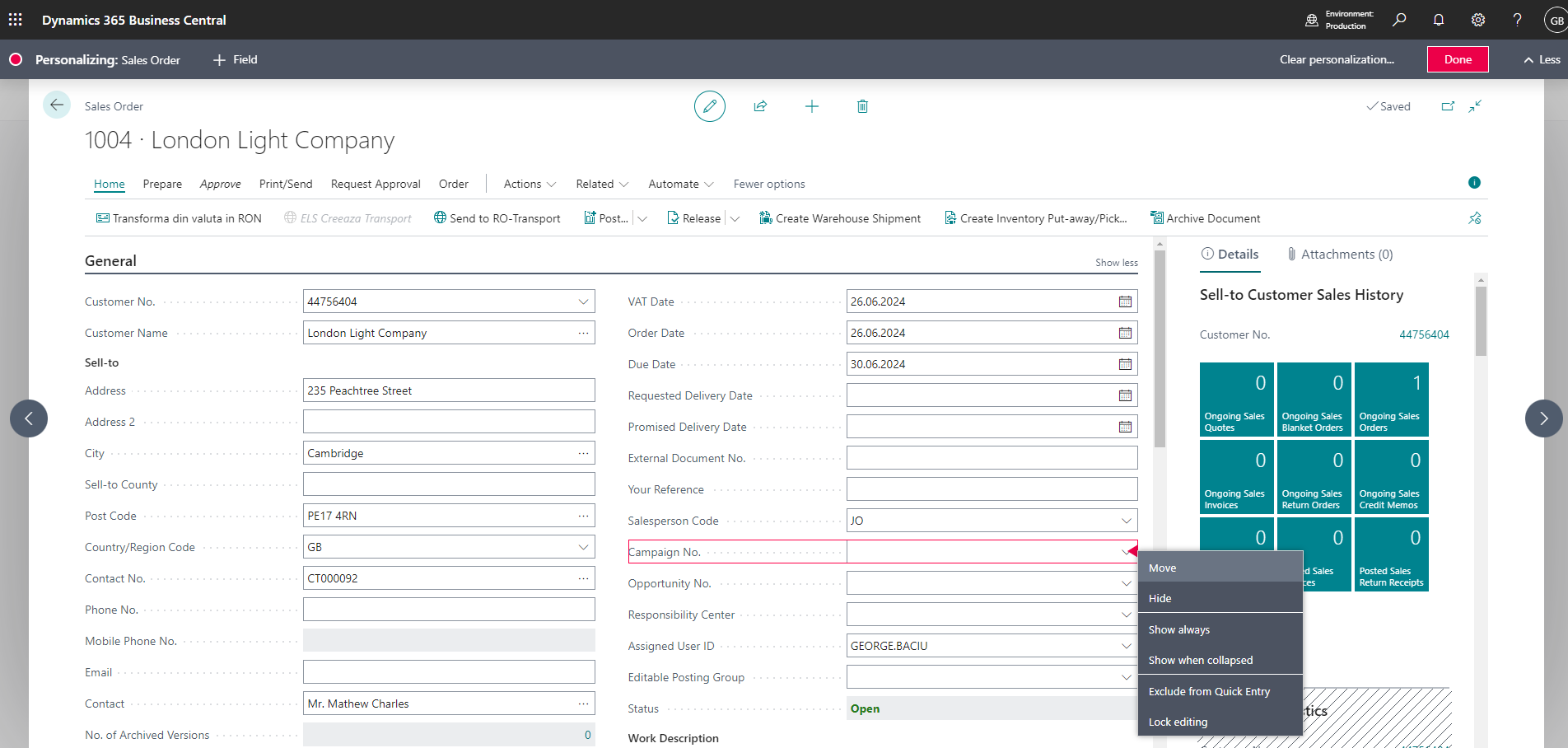Expand the Related menu

point(602,184)
